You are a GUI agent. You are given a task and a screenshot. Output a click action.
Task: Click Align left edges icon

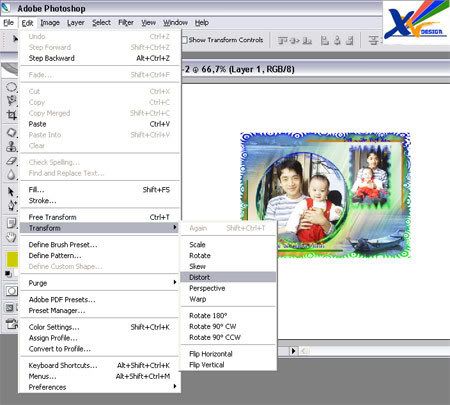pos(324,40)
